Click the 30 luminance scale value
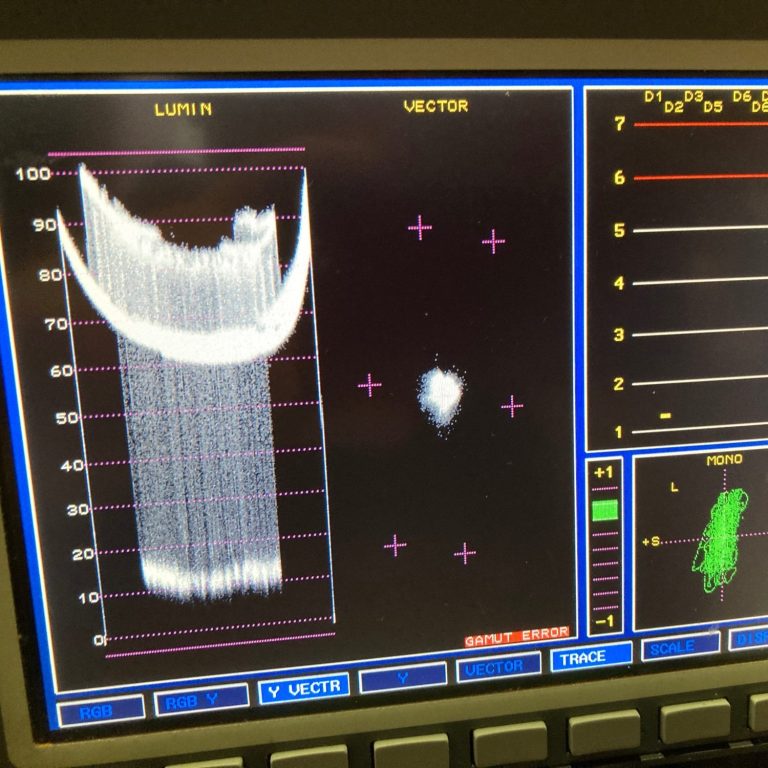Image resolution: width=768 pixels, height=768 pixels. coord(78,510)
